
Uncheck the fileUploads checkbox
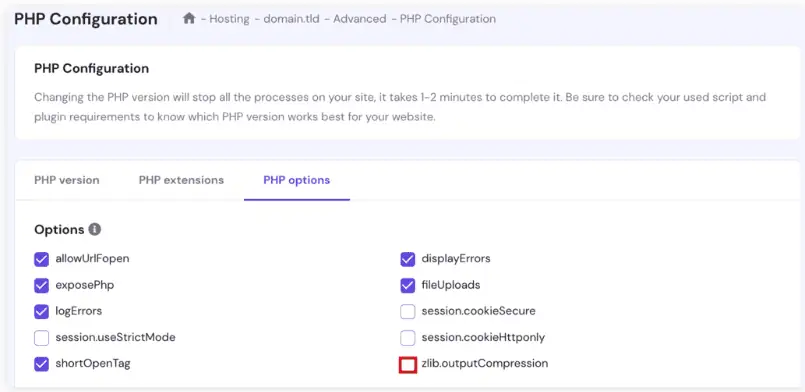click(408, 286)
